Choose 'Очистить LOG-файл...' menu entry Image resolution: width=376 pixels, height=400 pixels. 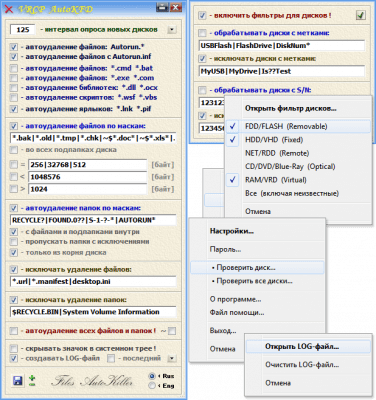point(308,365)
